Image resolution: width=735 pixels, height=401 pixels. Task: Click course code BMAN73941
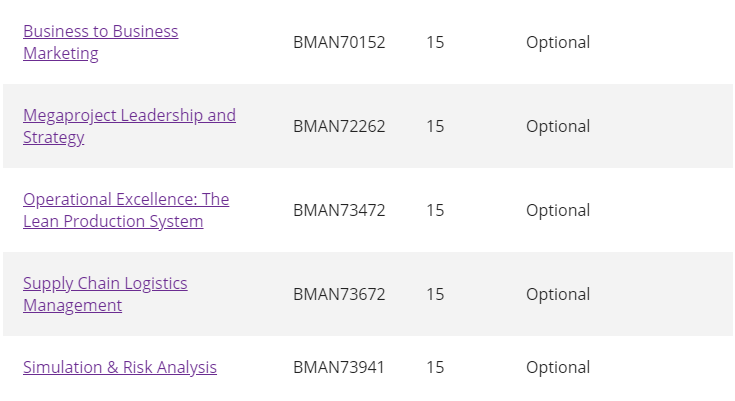[x=339, y=367]
